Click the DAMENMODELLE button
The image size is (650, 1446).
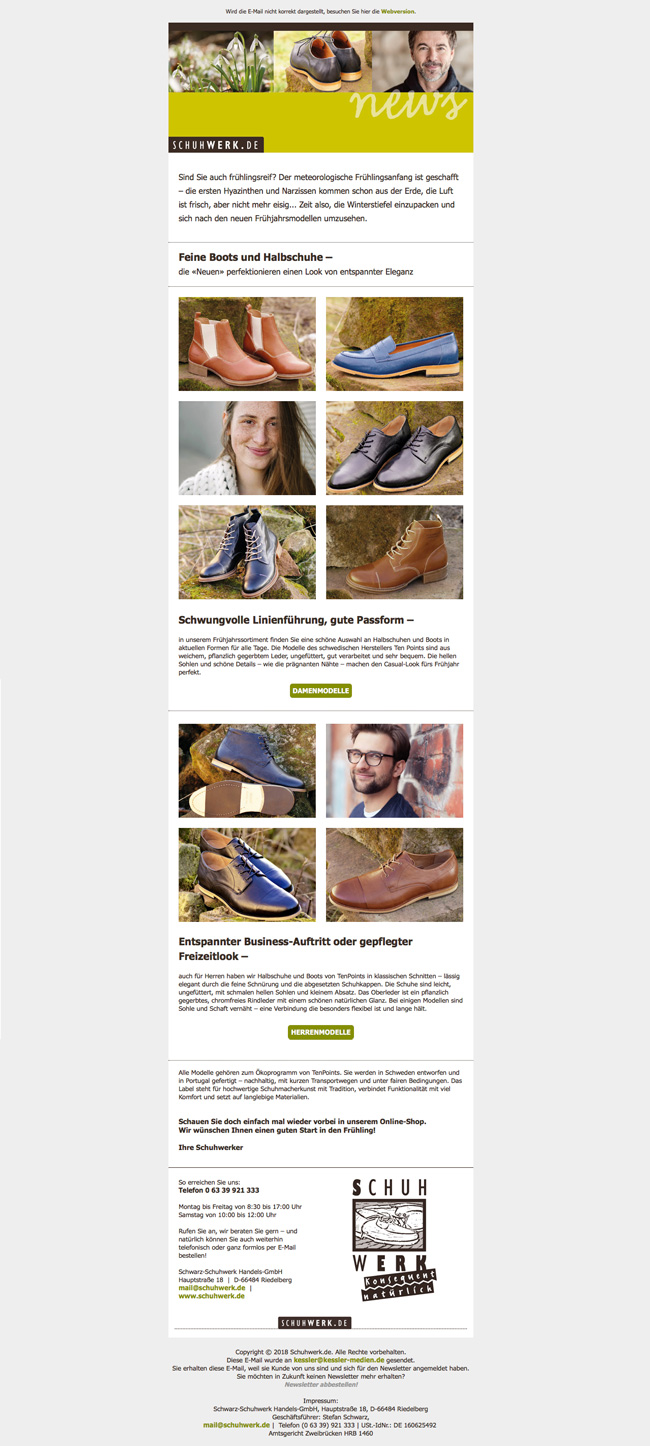(x=321, y=691)
